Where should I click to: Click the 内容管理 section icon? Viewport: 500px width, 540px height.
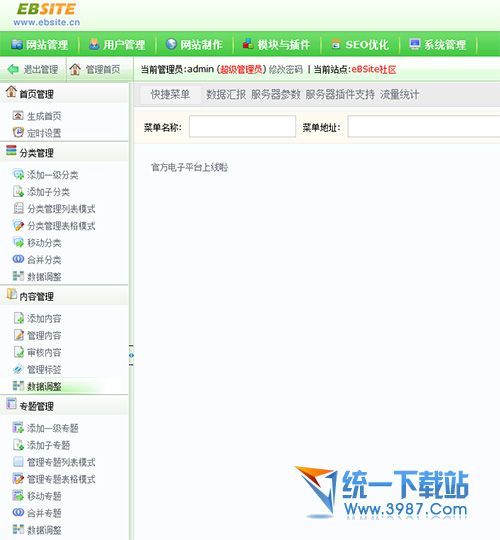tap(12, 294)
